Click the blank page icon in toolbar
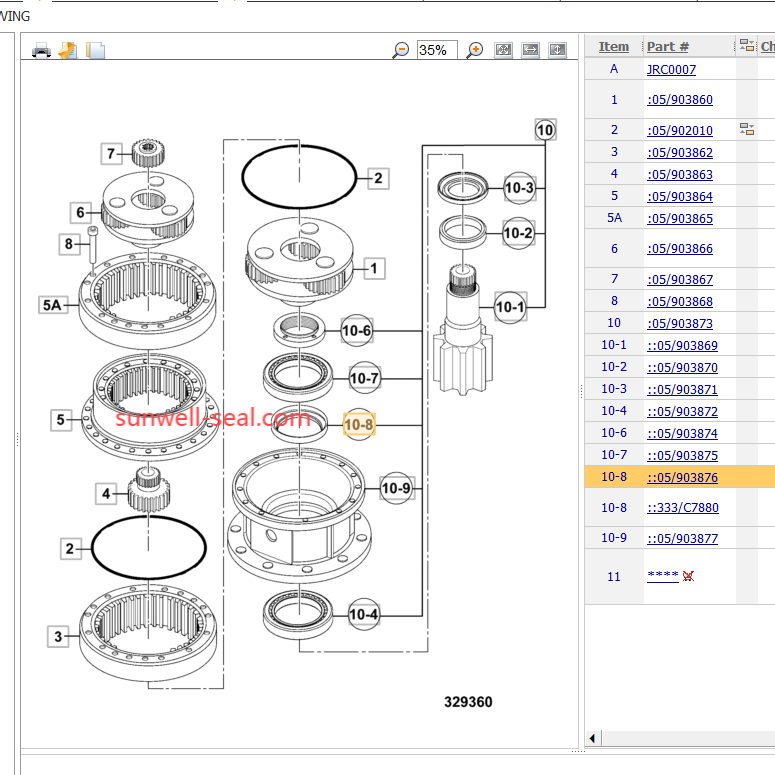 tap(95, 50)
